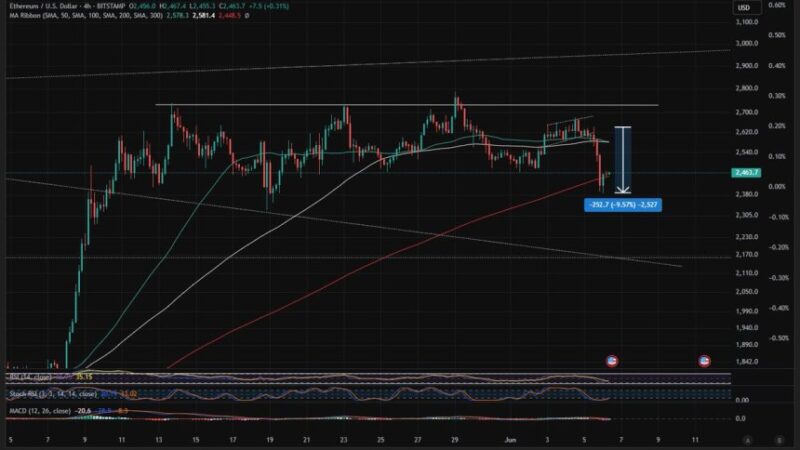This screenshot has height=450, width=800.
Task: Click the 13 date label on the time axis
Action: [x=159, y=440]
